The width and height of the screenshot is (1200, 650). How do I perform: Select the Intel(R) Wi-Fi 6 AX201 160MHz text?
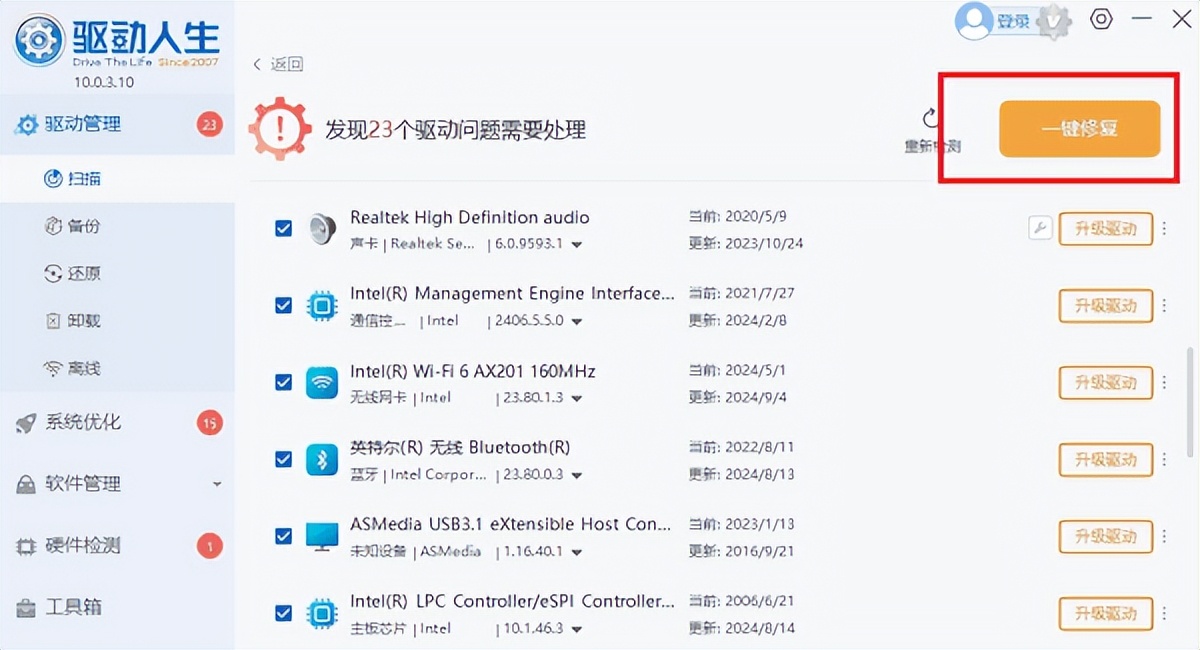point(473,371)
